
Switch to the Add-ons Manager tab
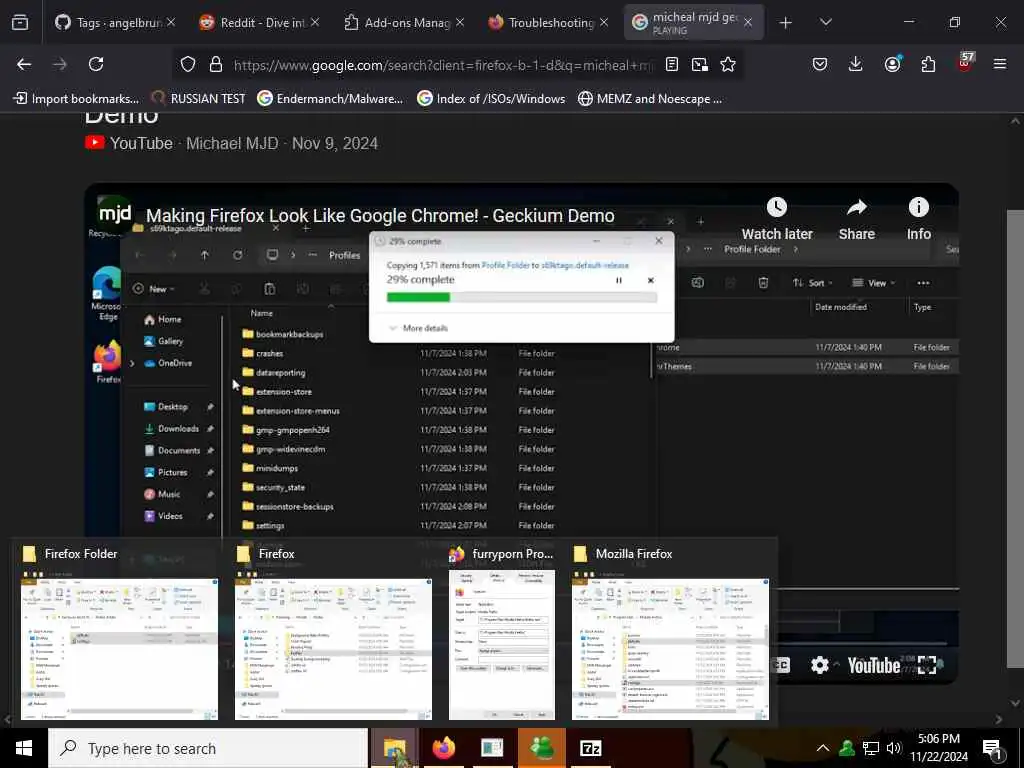point(405,23)
